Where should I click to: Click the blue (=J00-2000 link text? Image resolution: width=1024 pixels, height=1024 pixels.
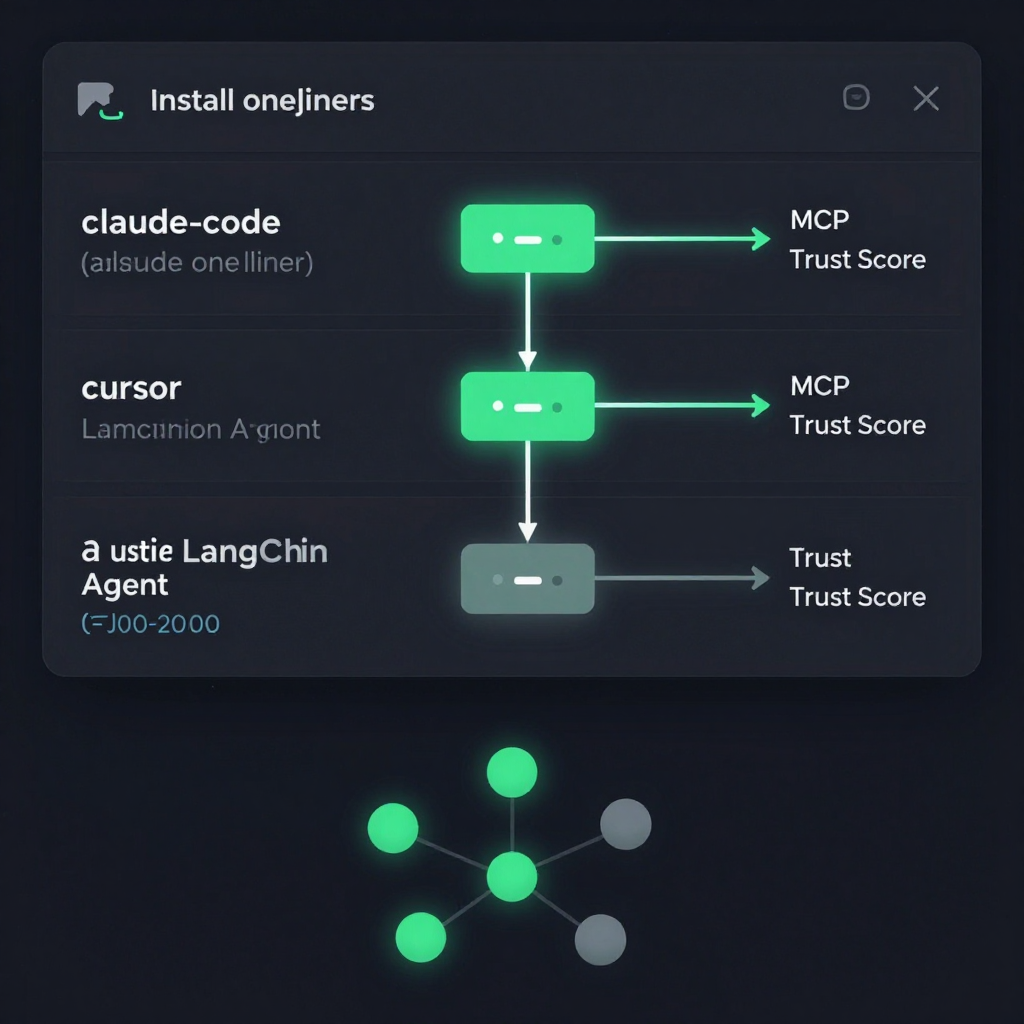150,624
